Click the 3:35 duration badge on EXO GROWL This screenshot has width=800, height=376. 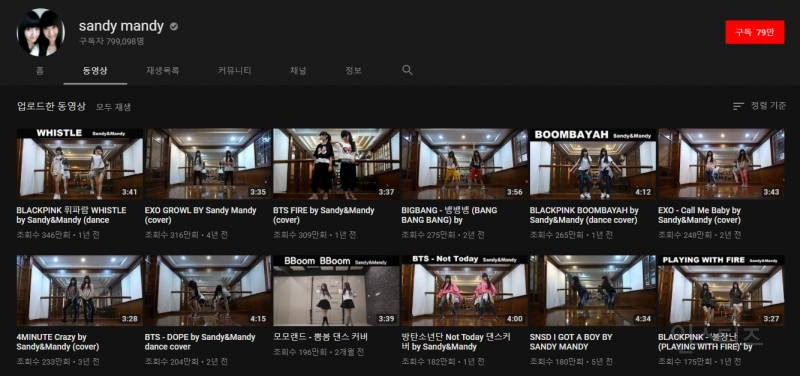(258, 192)
